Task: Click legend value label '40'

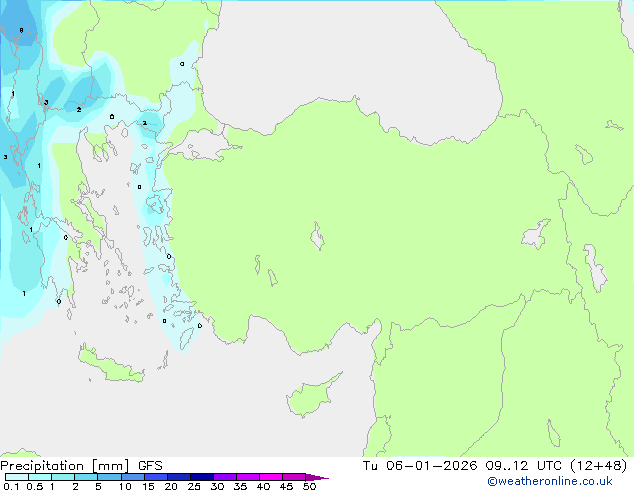Action: click(x=263, y=486)
